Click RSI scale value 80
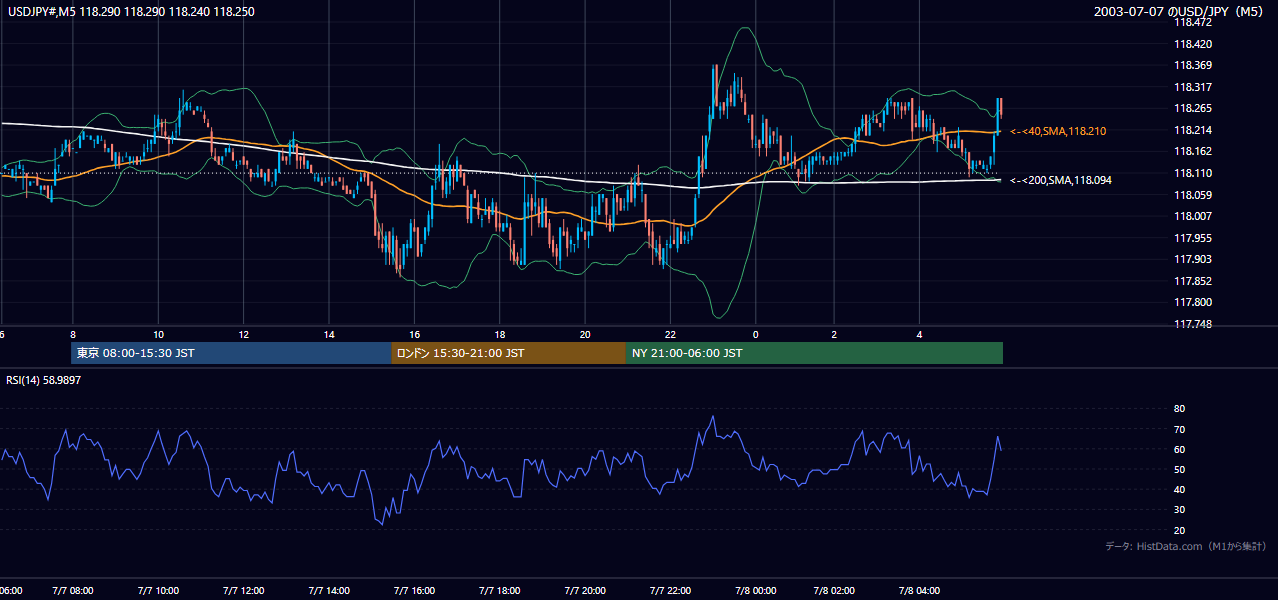 [x=1179, y=409]
